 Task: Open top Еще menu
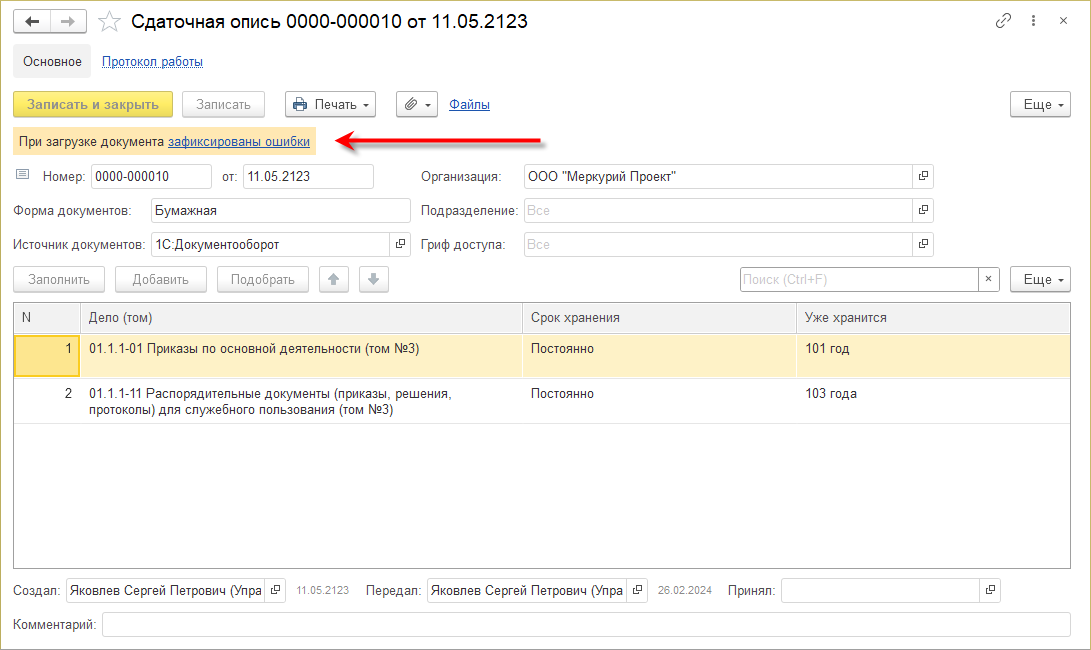click(x=1040, y=104)
